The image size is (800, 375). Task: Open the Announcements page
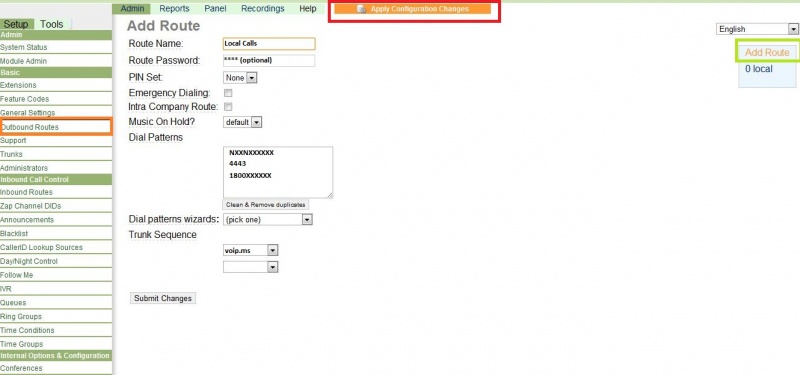(x=56, y=220)
